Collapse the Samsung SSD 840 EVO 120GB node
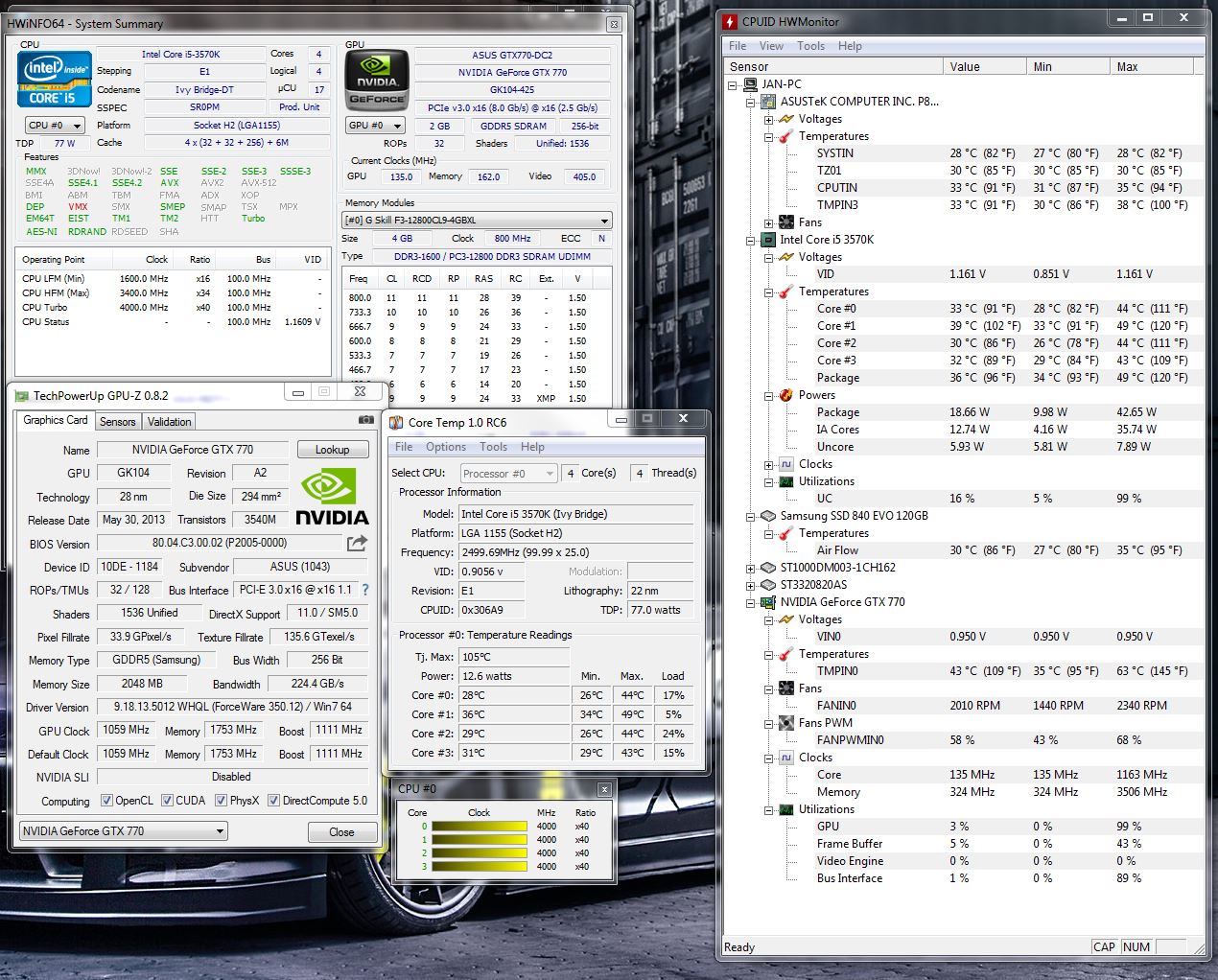Screen dimensions: 1218x980 point(751,516)
